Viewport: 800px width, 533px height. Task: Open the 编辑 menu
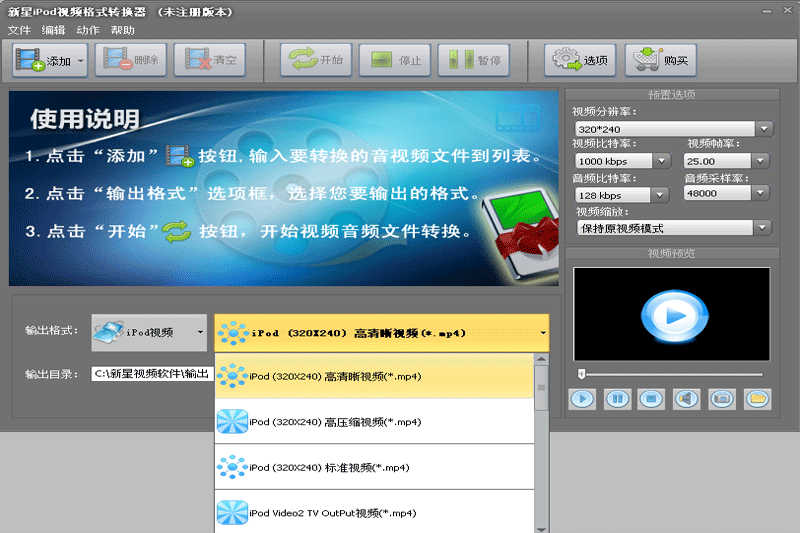pyautogui.click(x=54, y=30)
